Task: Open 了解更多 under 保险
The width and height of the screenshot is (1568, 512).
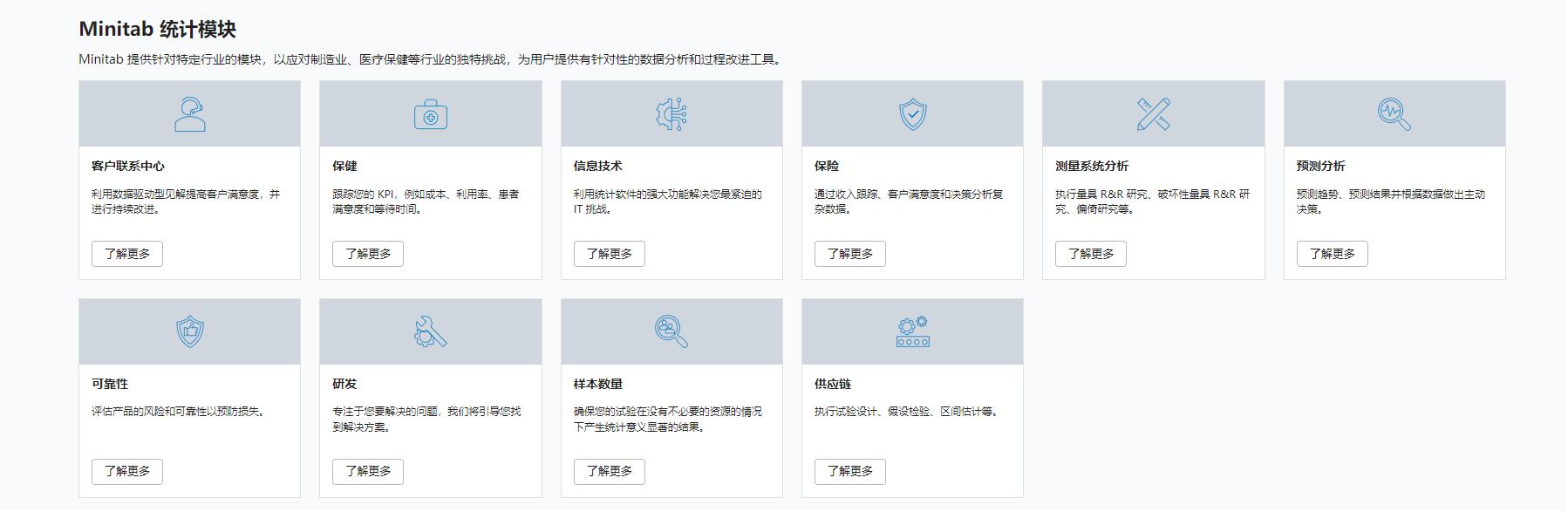Action: [850, 254]
